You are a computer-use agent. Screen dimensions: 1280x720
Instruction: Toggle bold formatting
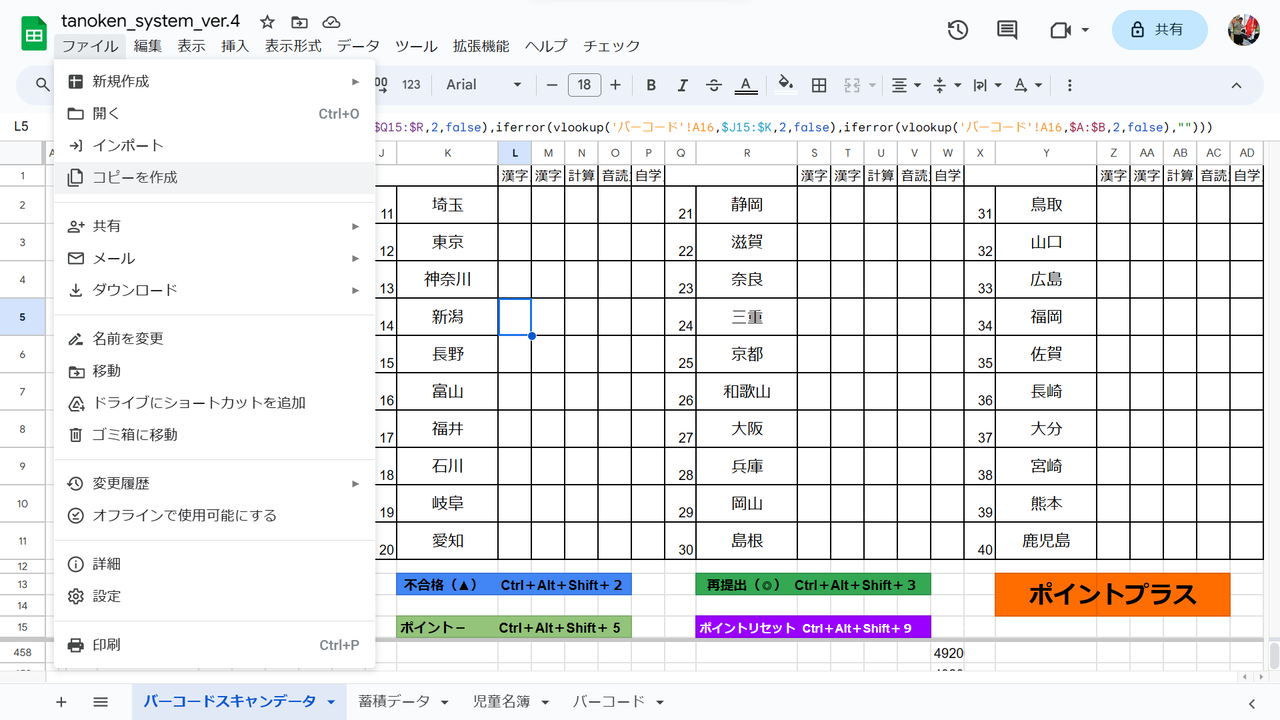pos(651,85)
